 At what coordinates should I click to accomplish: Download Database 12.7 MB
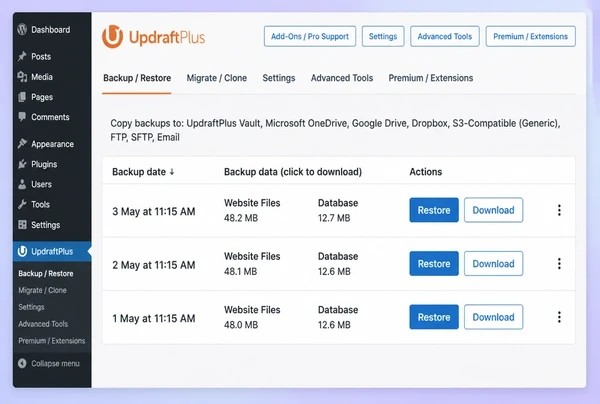[338, 210]
